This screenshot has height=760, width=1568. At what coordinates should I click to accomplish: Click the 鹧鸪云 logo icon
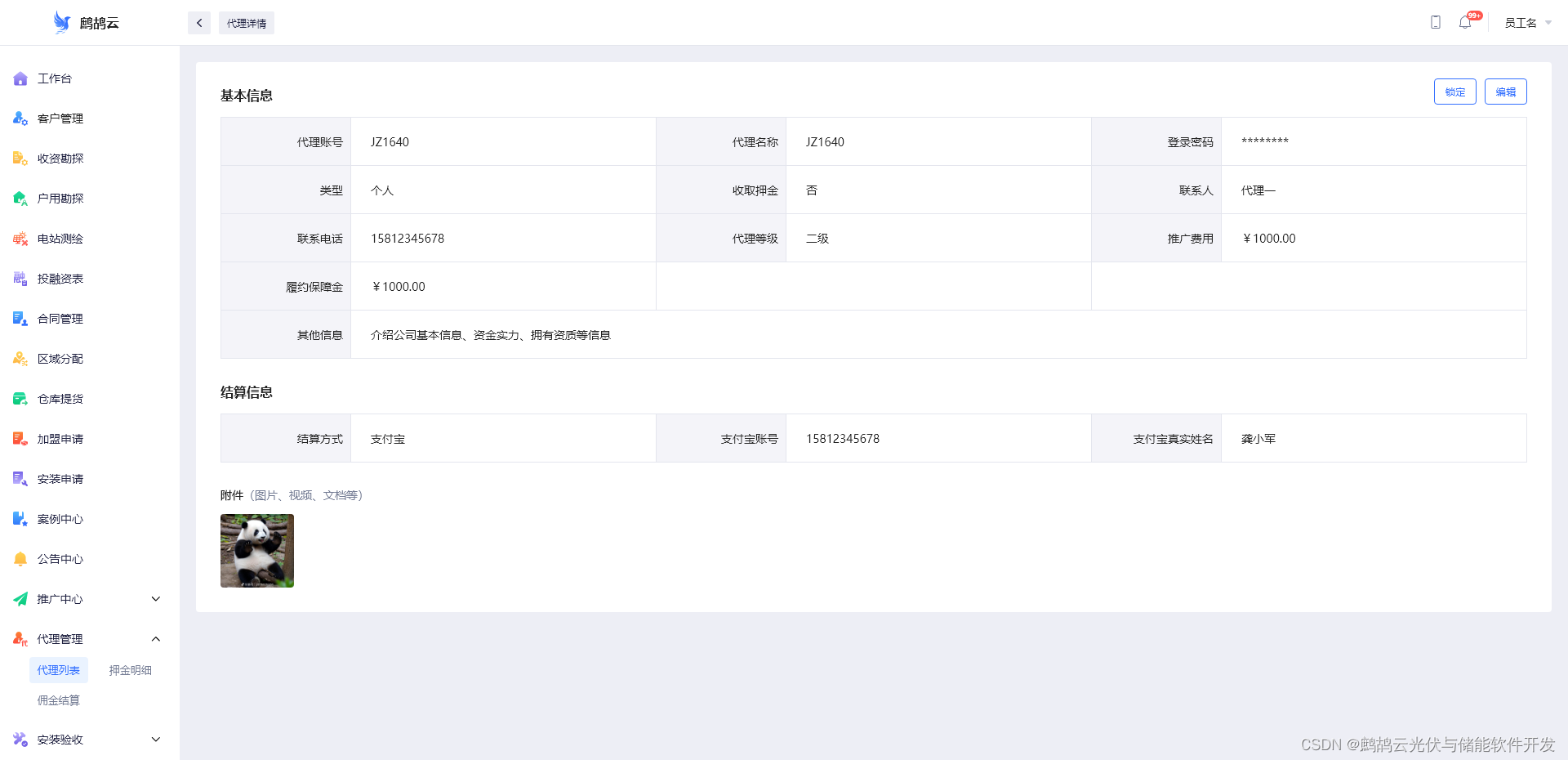[x=62, y=22]
